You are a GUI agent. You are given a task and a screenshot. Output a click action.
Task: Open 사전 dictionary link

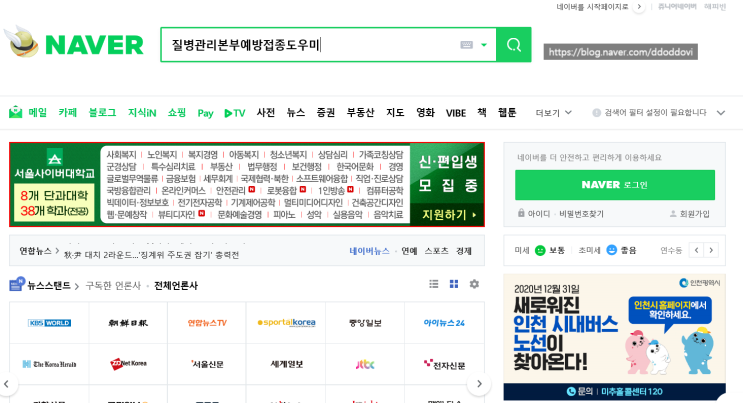(x=266, y=112)
